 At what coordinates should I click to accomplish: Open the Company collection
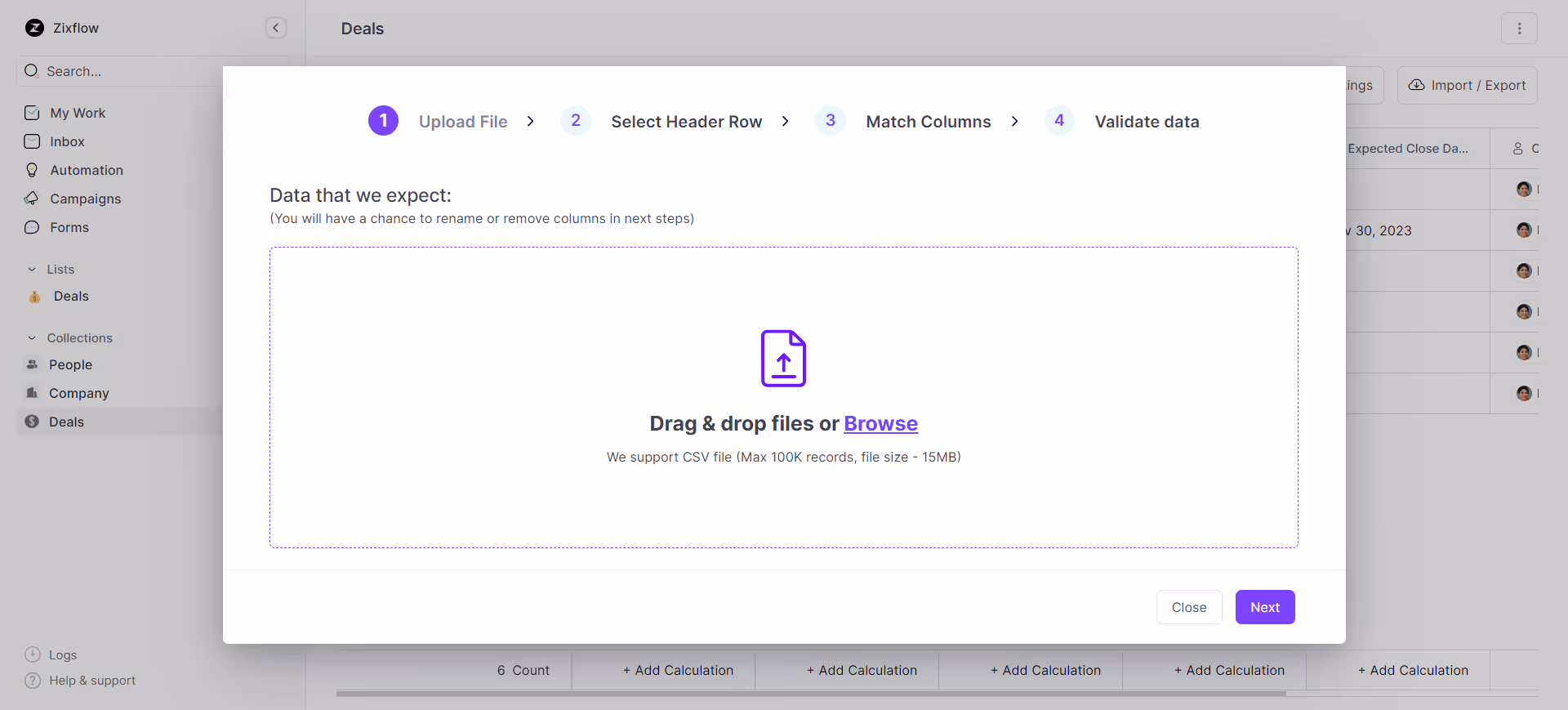click(x=78, y=393)
